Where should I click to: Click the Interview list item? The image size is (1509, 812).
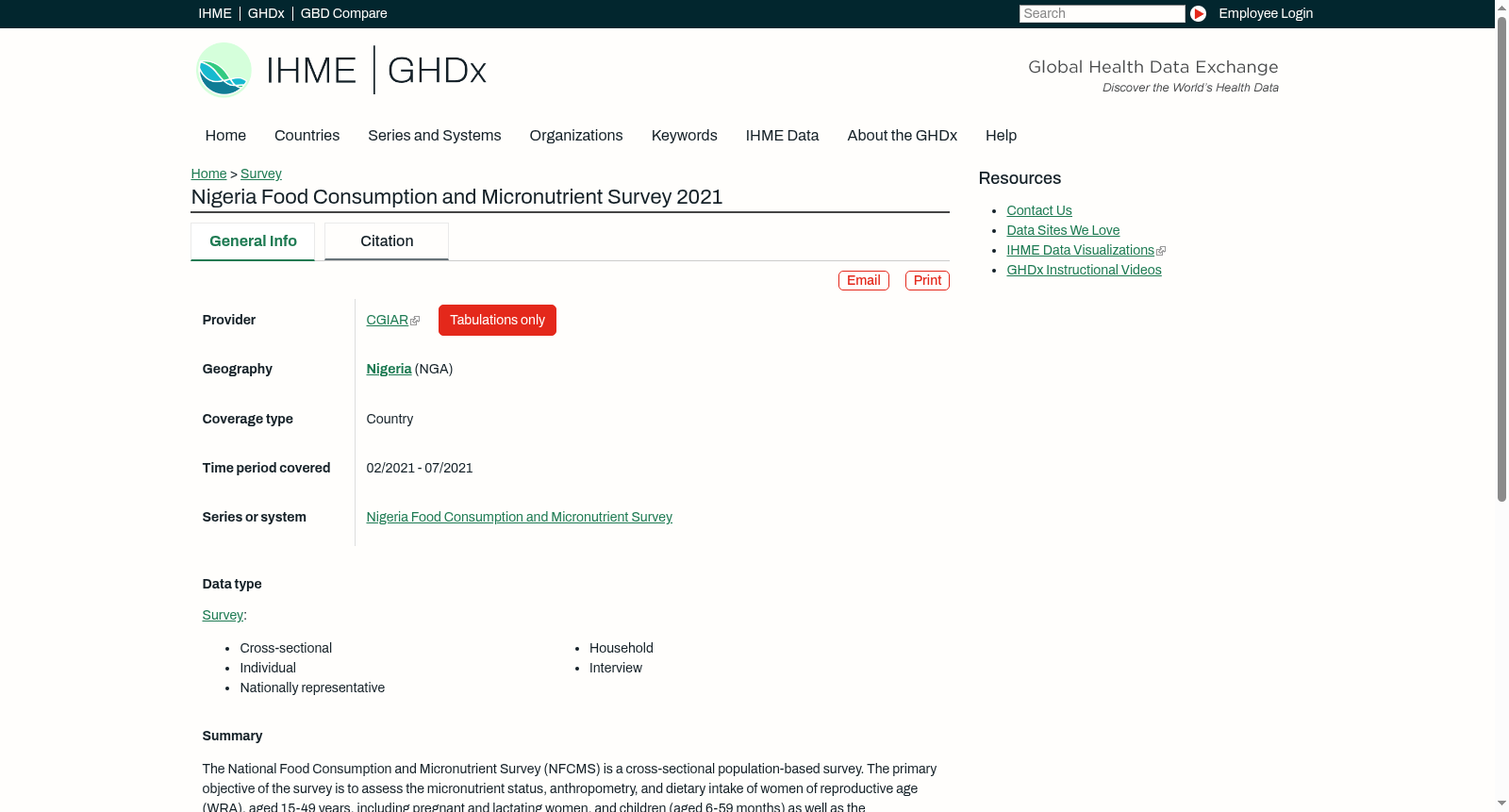coord(616,669)
